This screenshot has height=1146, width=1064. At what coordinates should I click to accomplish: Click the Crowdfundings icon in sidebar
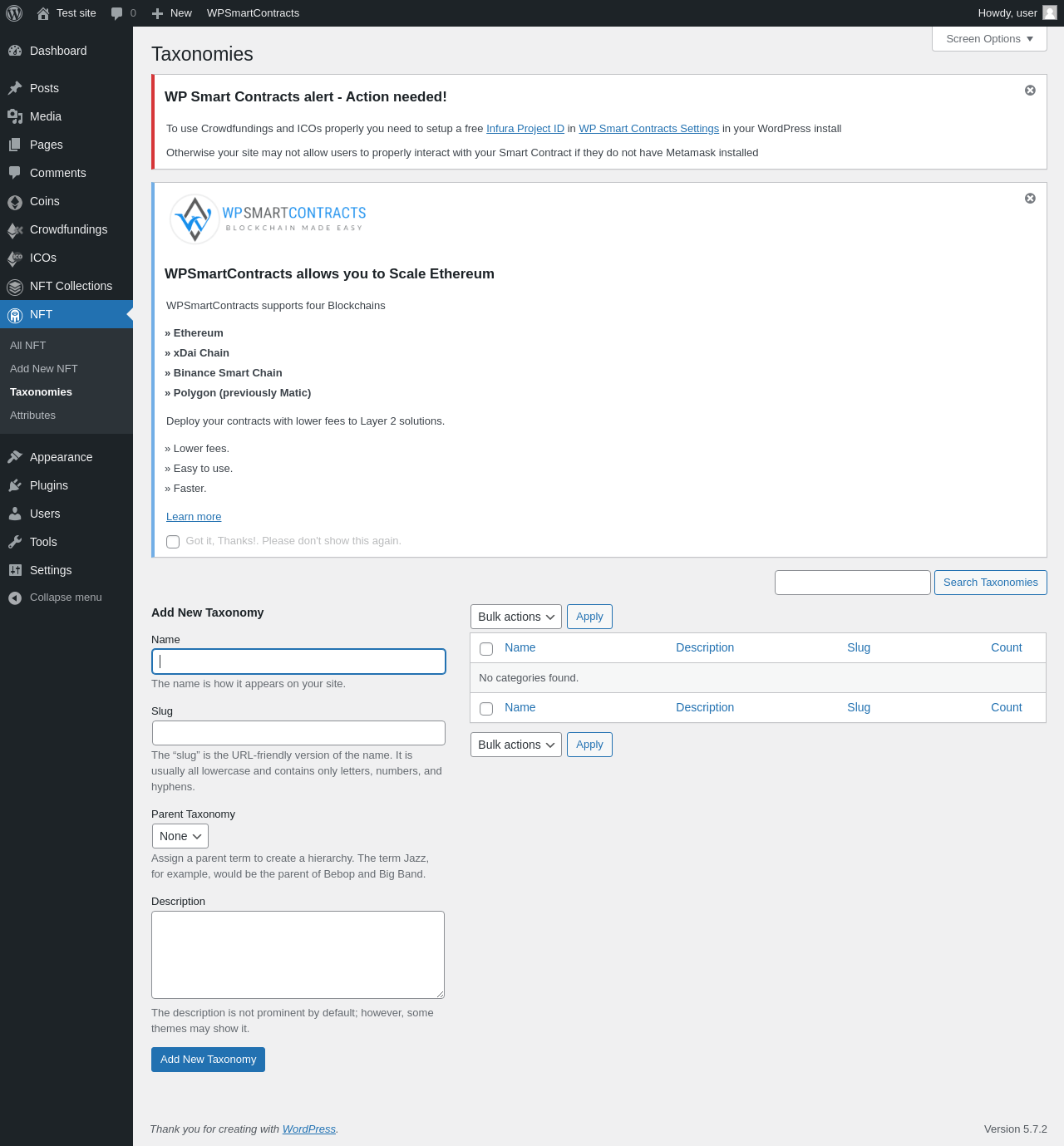click(15, 229)
